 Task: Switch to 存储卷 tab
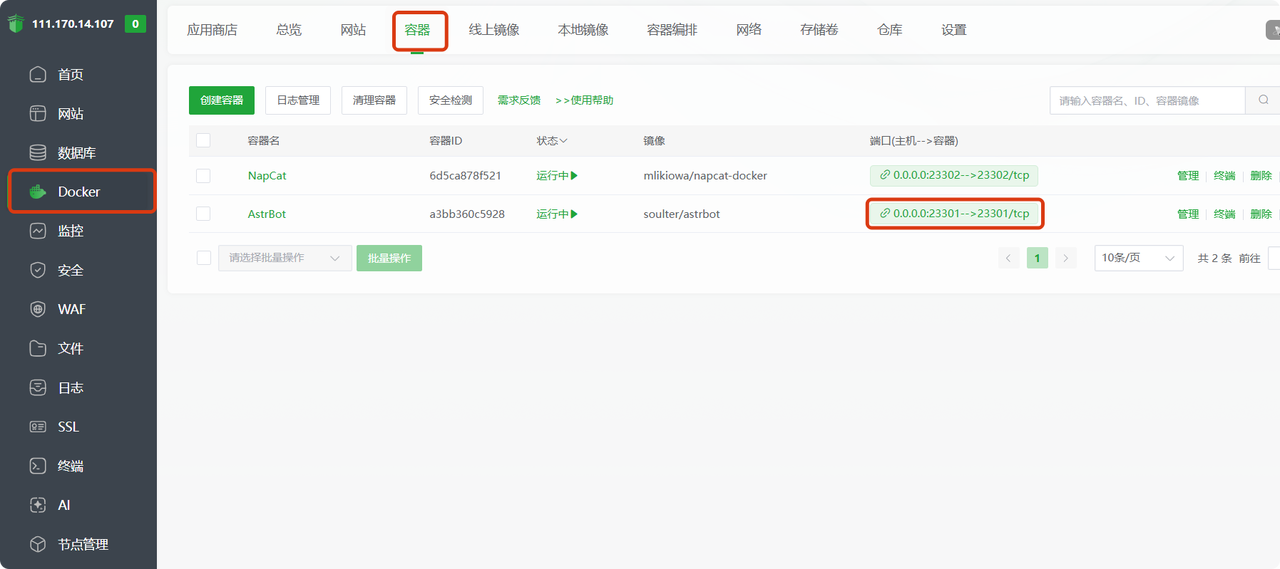819,30
